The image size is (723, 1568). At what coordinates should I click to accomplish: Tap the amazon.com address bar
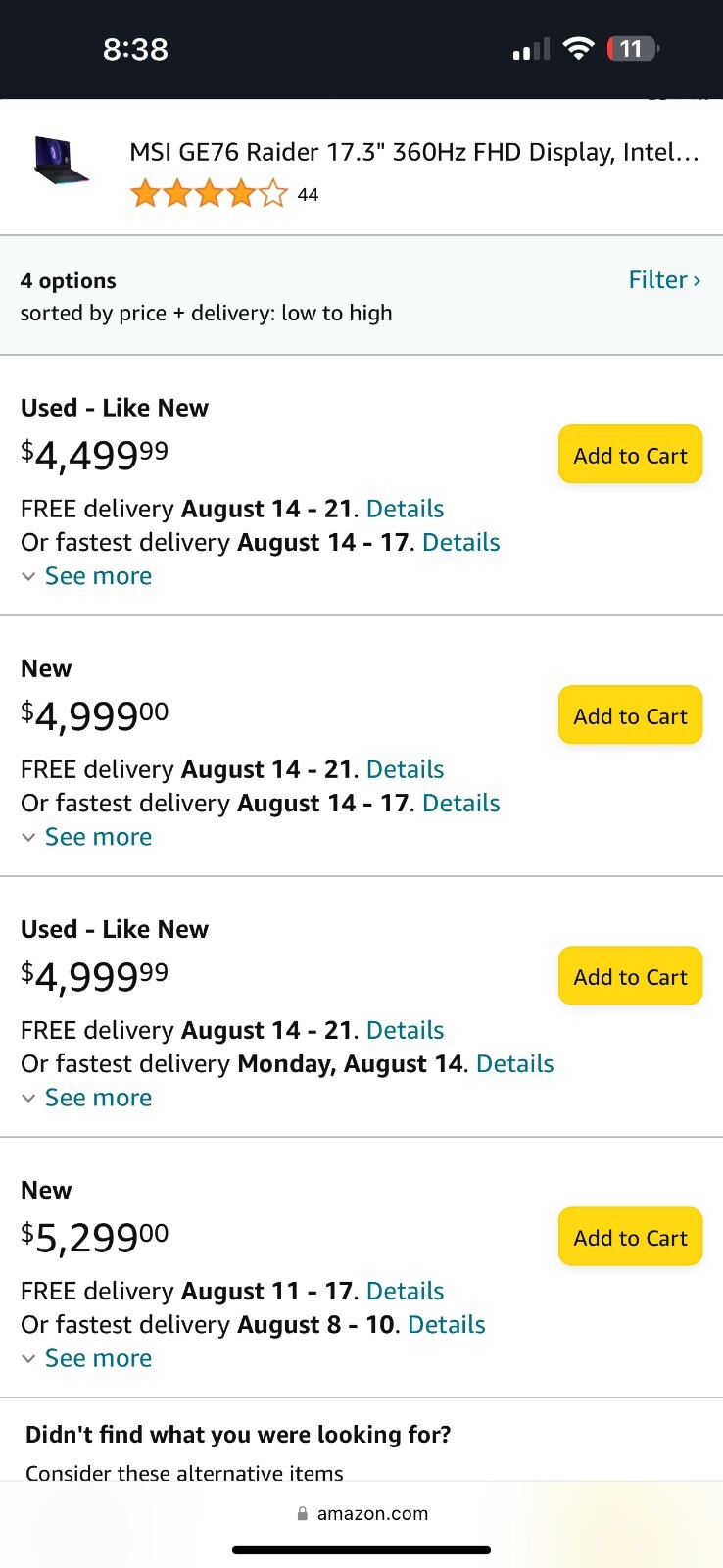[361, 1513]
